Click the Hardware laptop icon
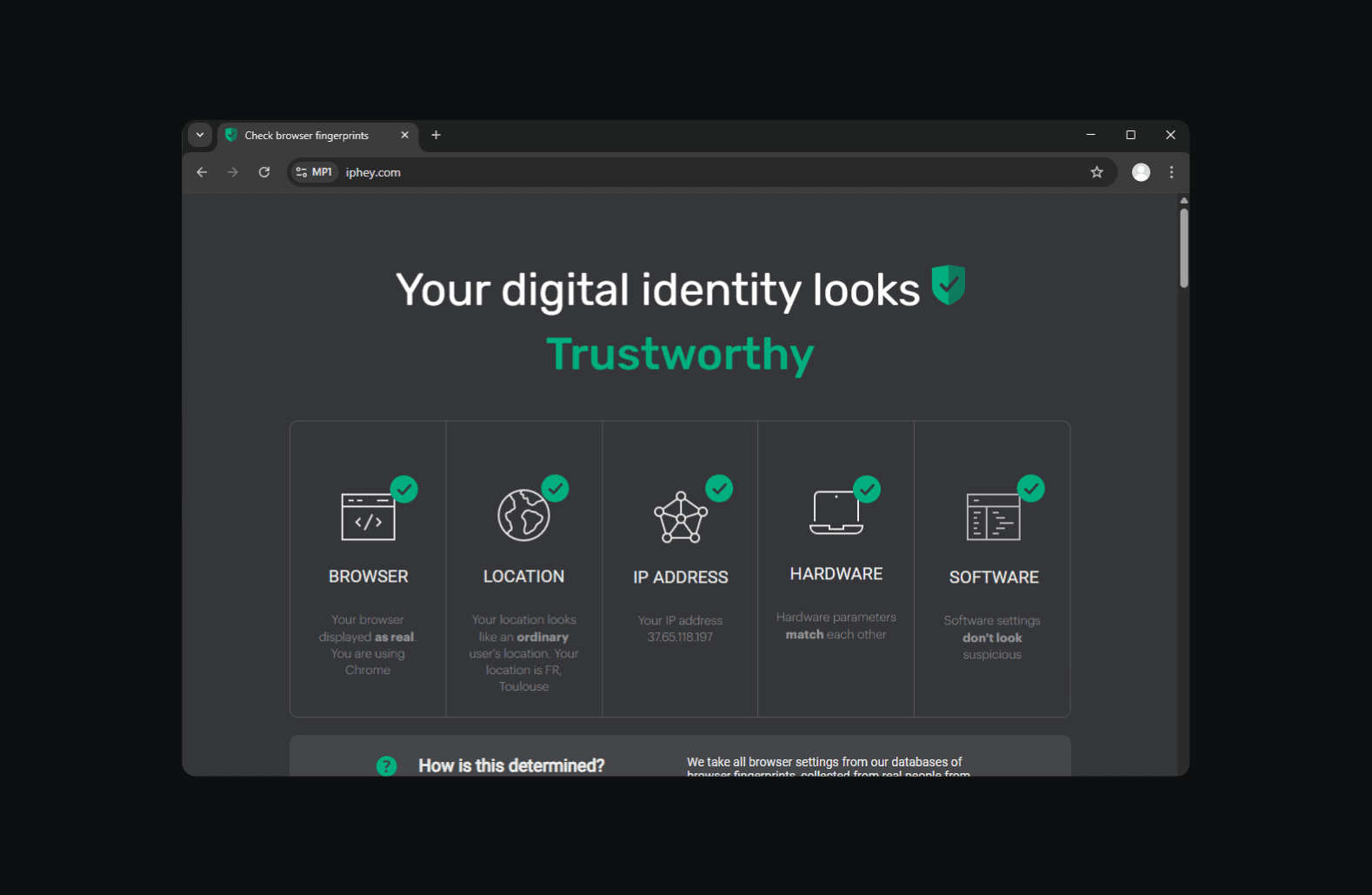This screenshot has height=895, width=1372. pyautogui.click(x=836, y=512)
